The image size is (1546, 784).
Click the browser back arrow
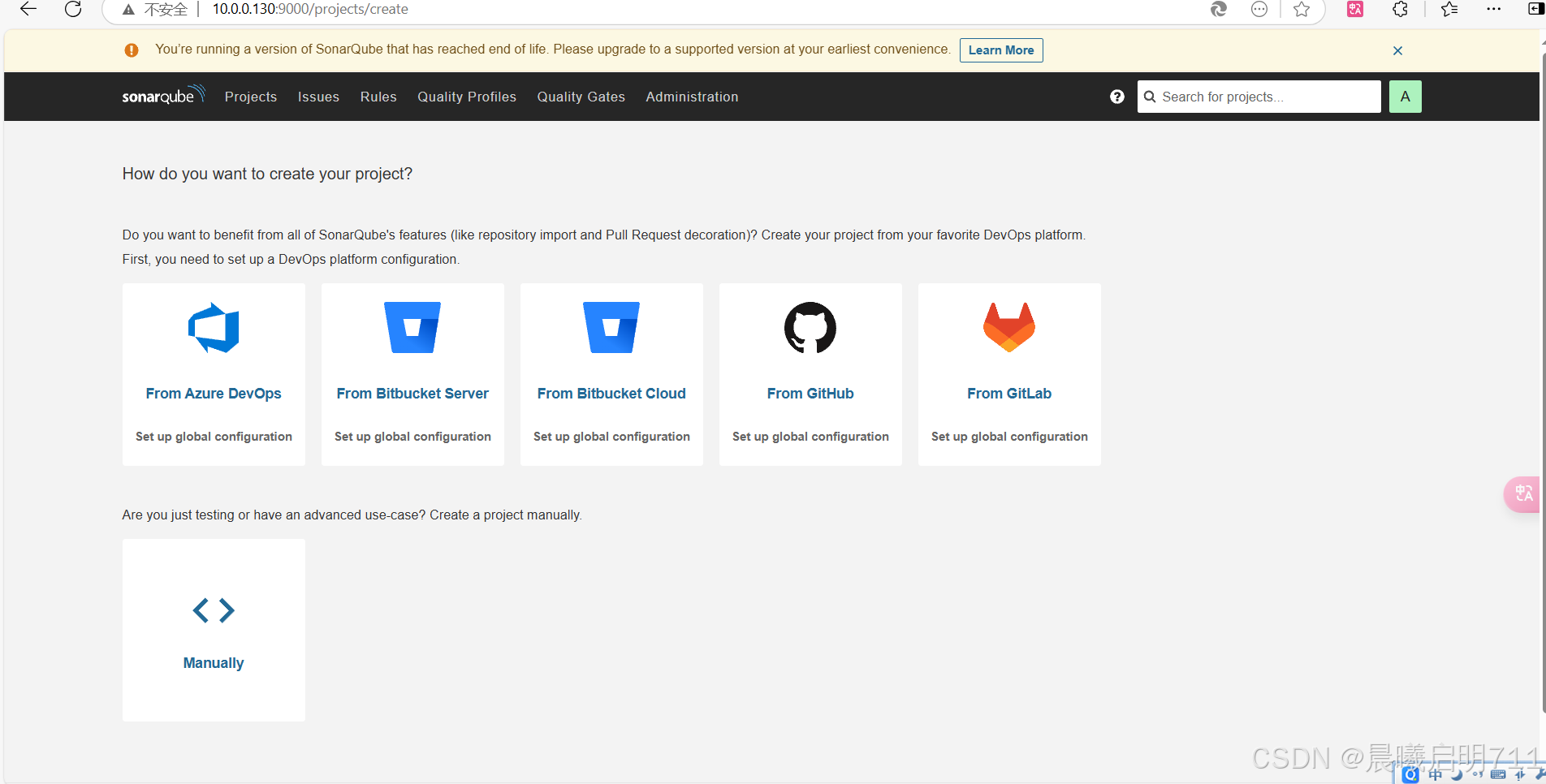click(x=28, y=9)
